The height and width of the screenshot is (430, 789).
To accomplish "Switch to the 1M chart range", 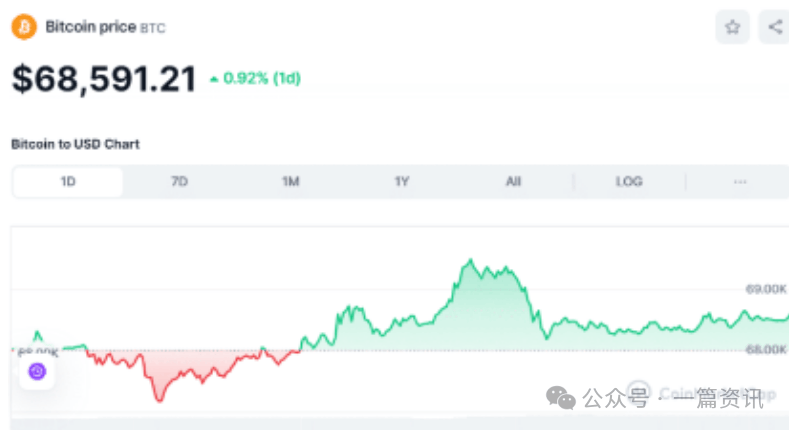I will (x=290, y=181).
